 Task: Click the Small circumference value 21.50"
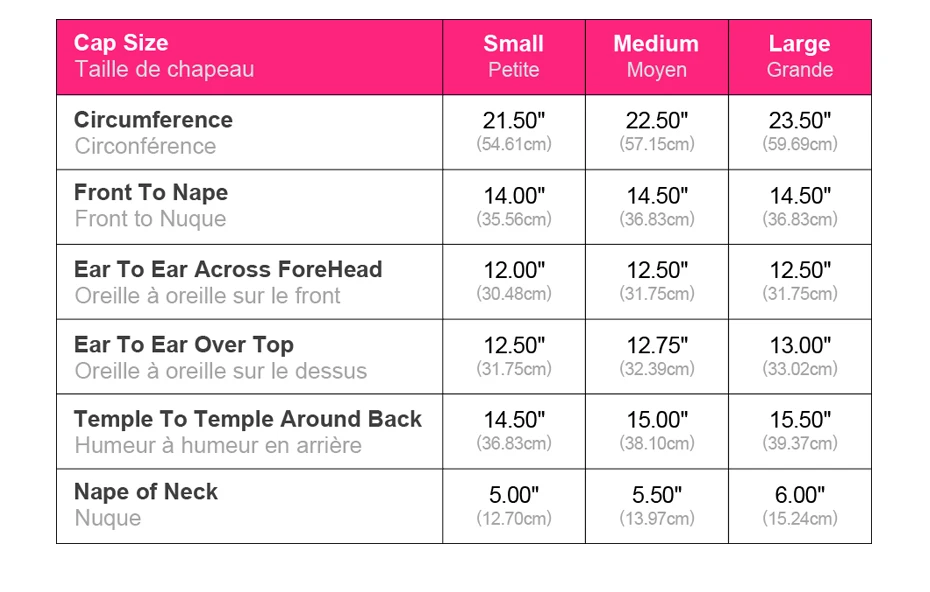point(514,121)
